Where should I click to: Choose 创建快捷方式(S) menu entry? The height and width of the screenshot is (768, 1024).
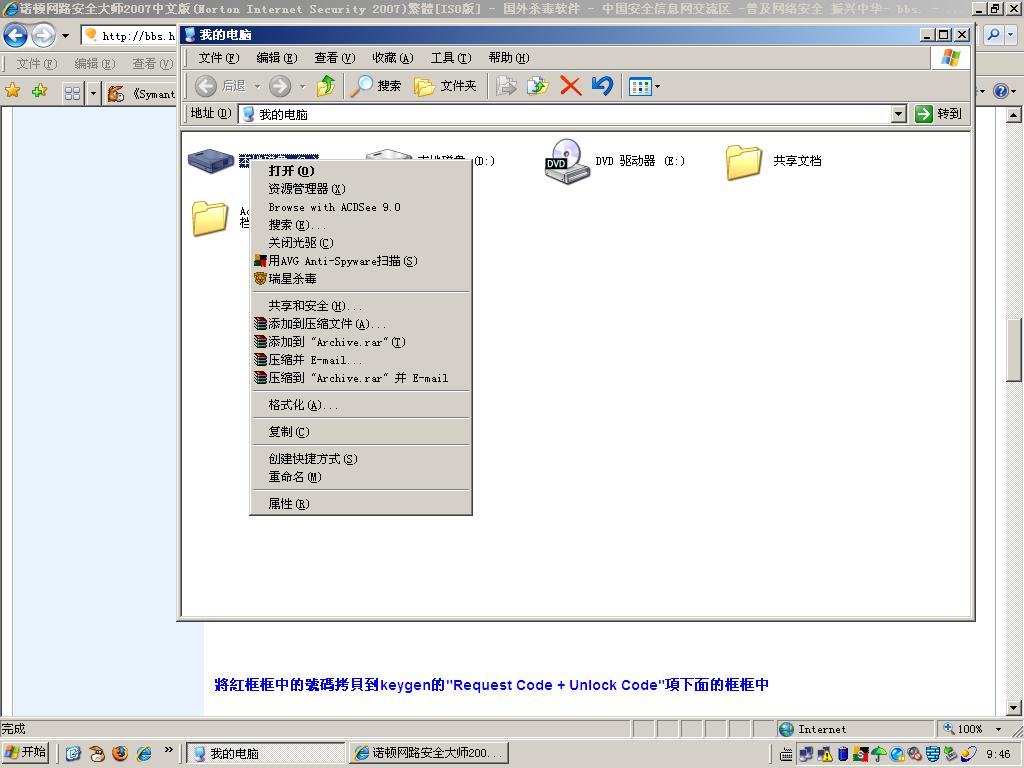[x=360, y=458]
